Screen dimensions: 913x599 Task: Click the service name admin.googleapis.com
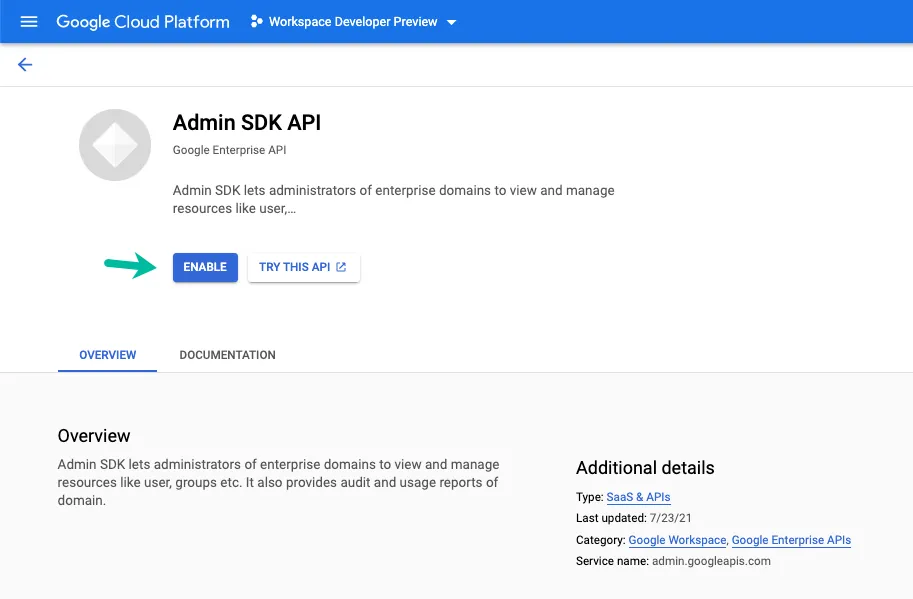click(x=713, y=561)
